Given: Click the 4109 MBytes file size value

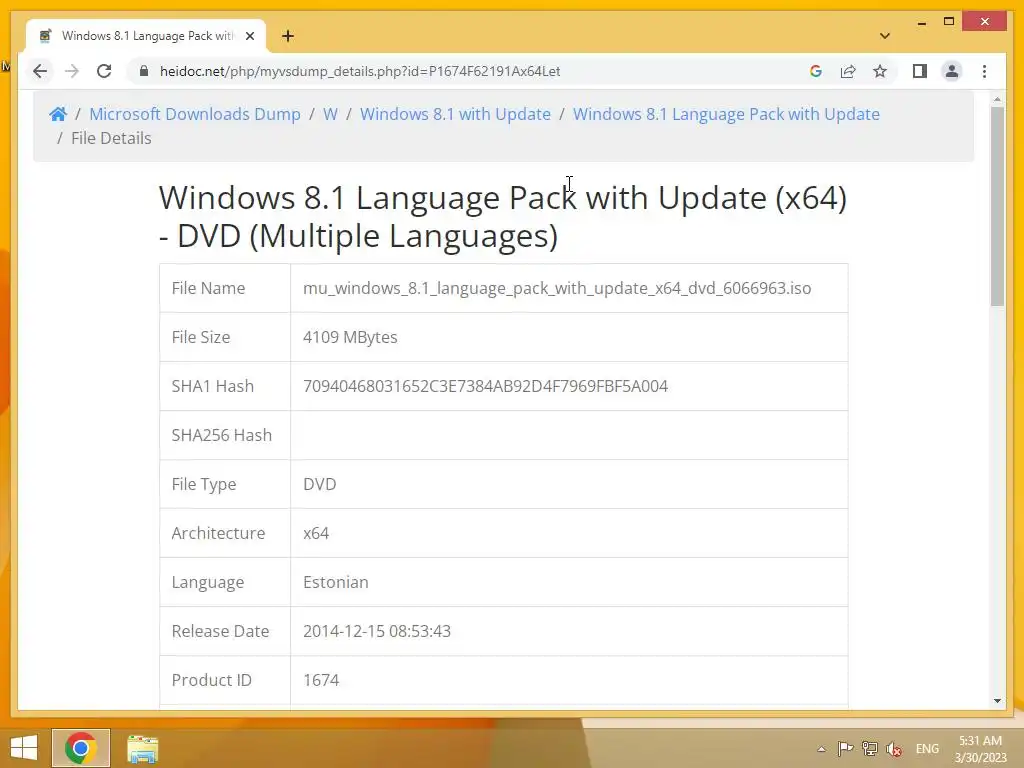Looking at the screenshot, I should 350,337.
